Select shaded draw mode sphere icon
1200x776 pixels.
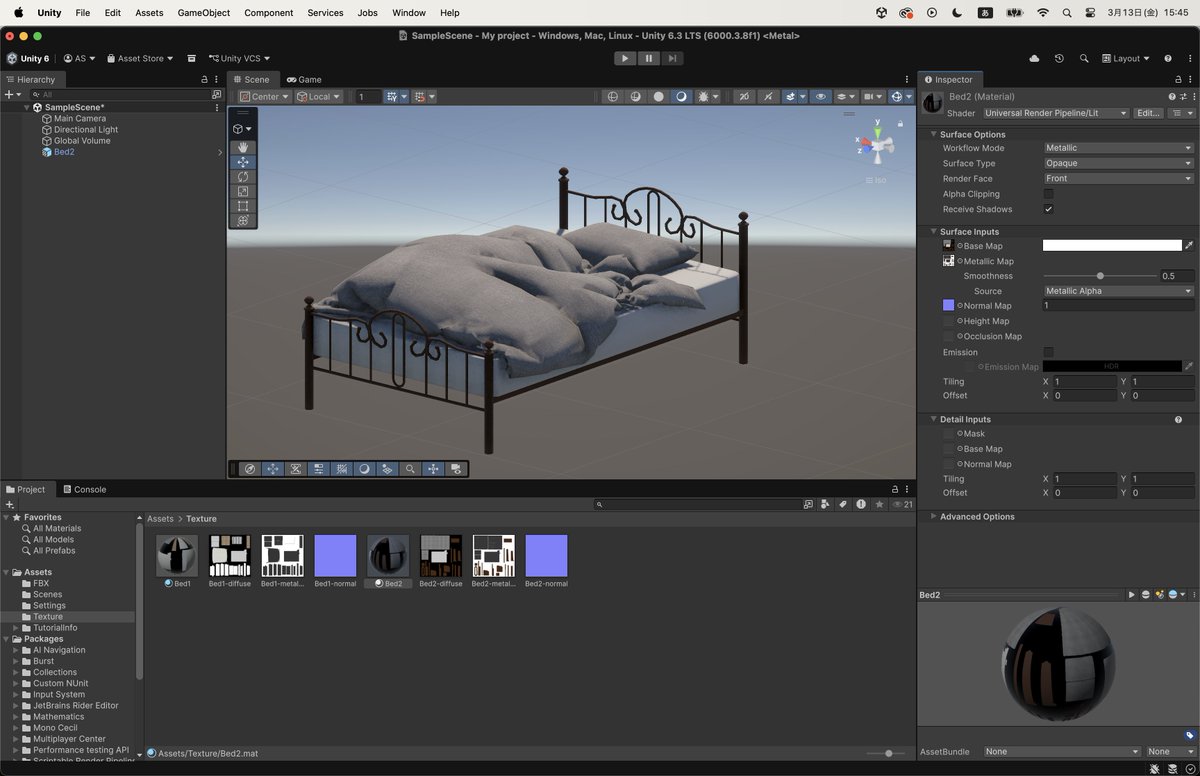658,97
